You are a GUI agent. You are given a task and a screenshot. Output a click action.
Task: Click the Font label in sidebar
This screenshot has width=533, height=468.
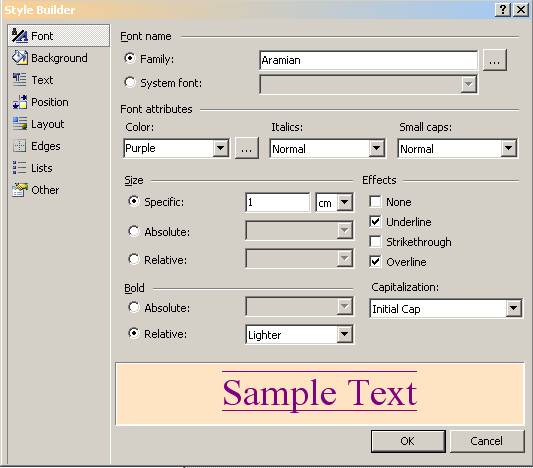[x=42, y=36]
